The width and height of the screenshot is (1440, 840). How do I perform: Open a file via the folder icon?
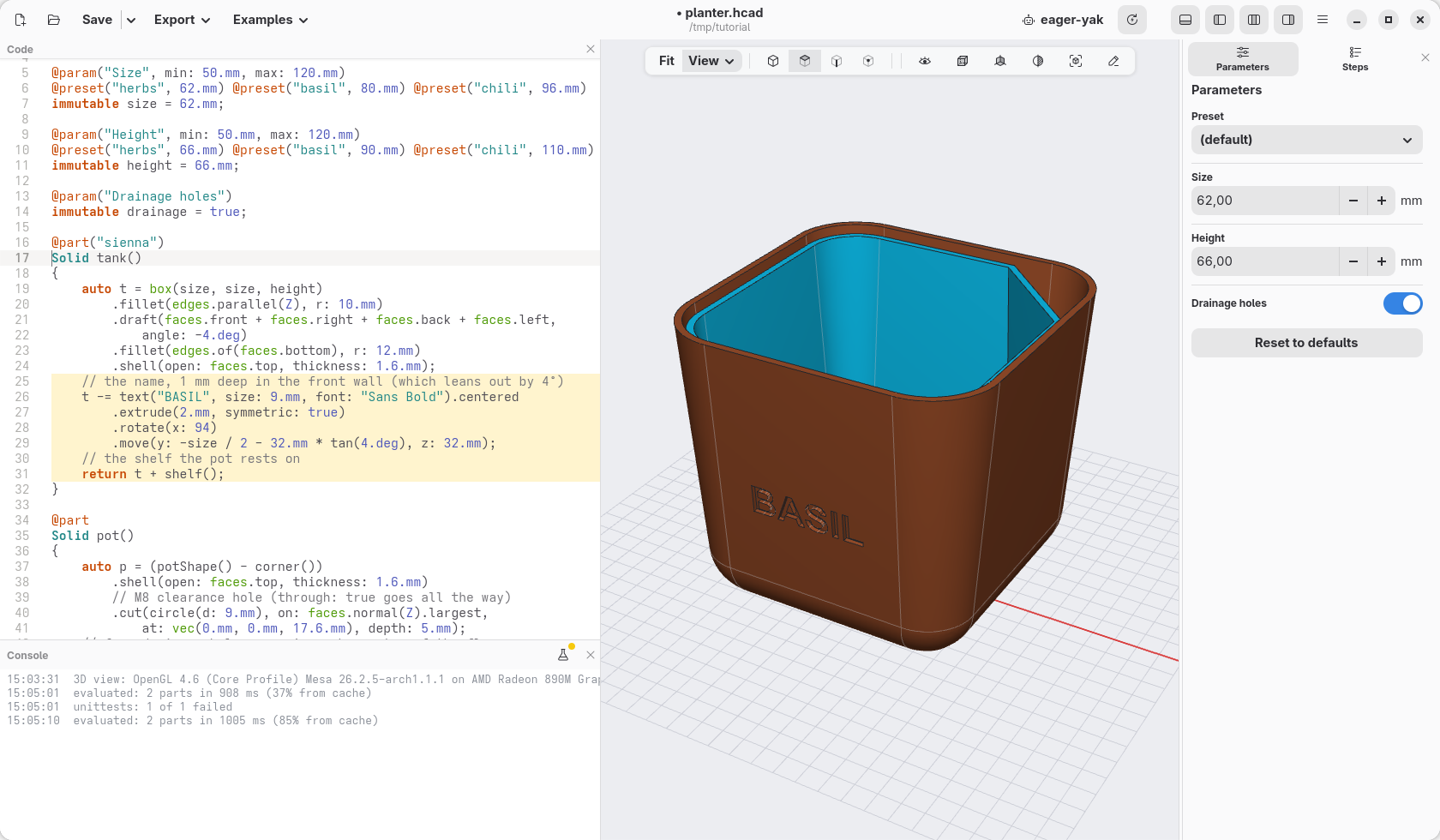(x=54, y=20)
